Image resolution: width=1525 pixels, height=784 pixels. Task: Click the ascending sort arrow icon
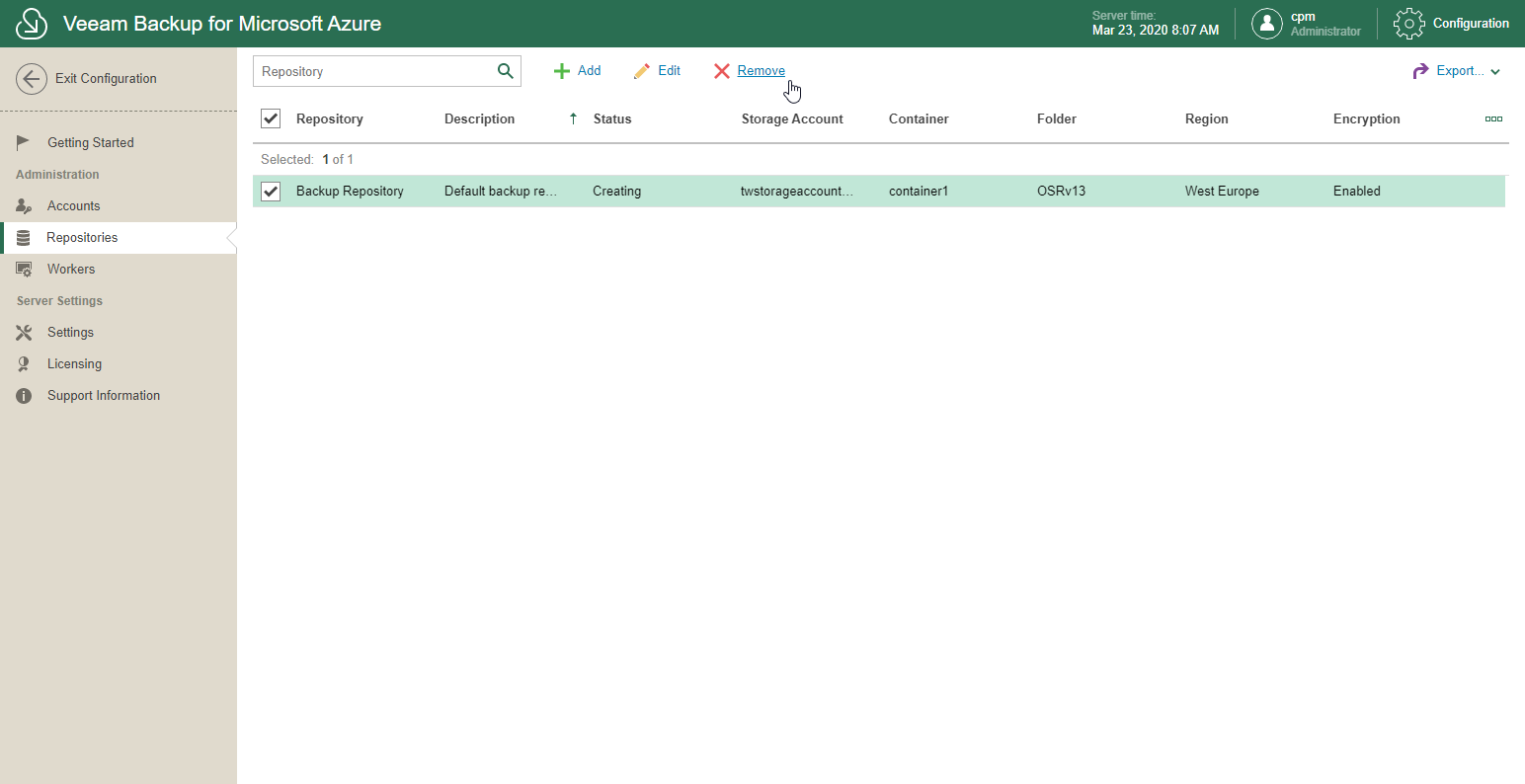574,118
